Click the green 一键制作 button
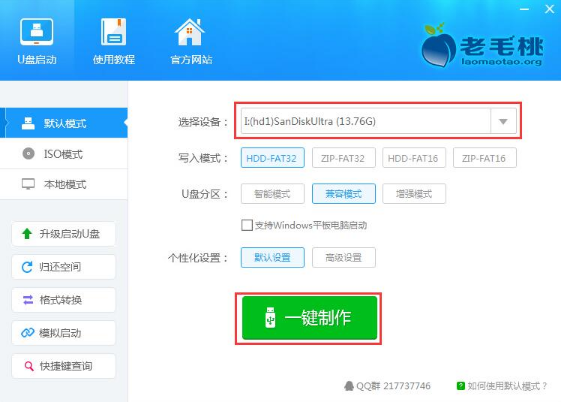The image size is (571, 418). pyautogui.click(x=309, y=318)
